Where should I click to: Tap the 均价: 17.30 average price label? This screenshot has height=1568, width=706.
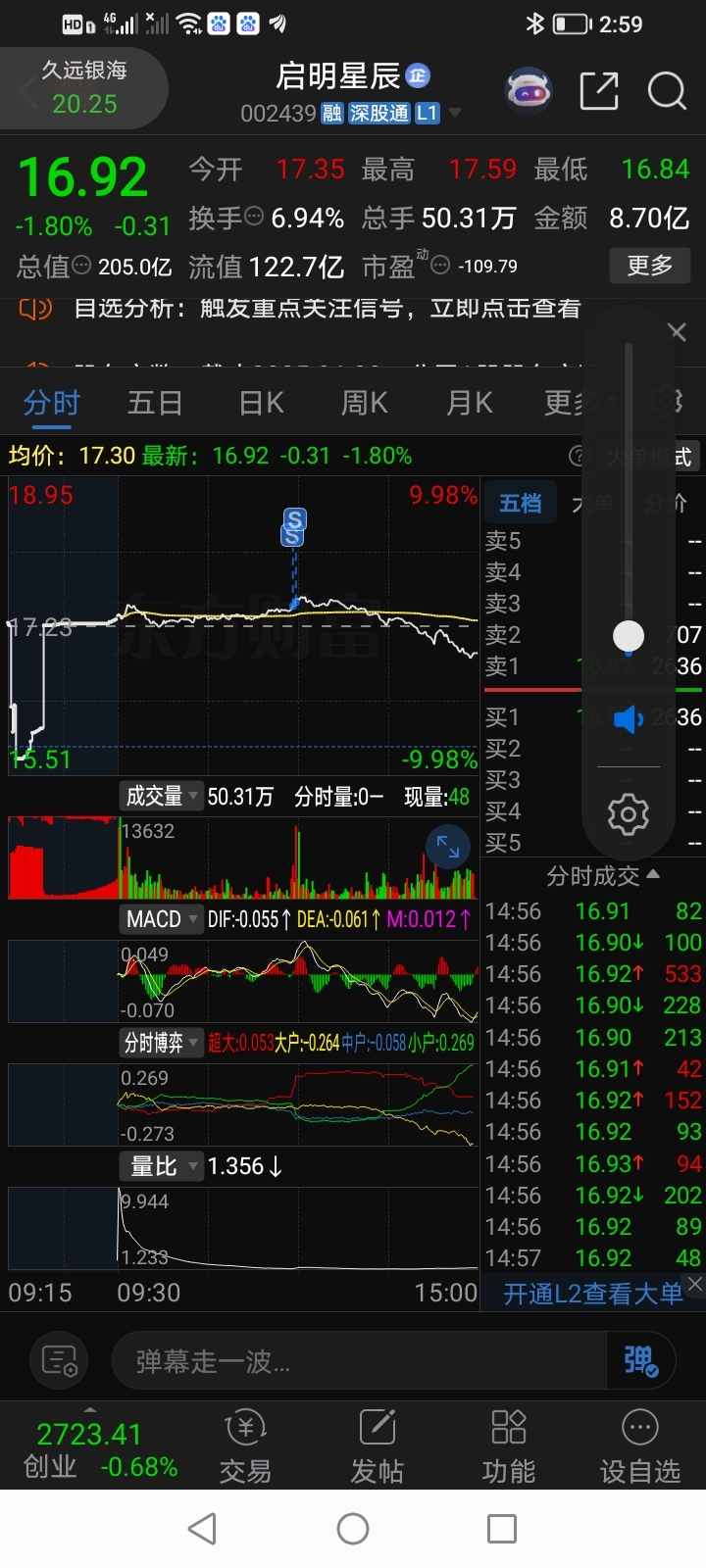click(x=72, y=456)
